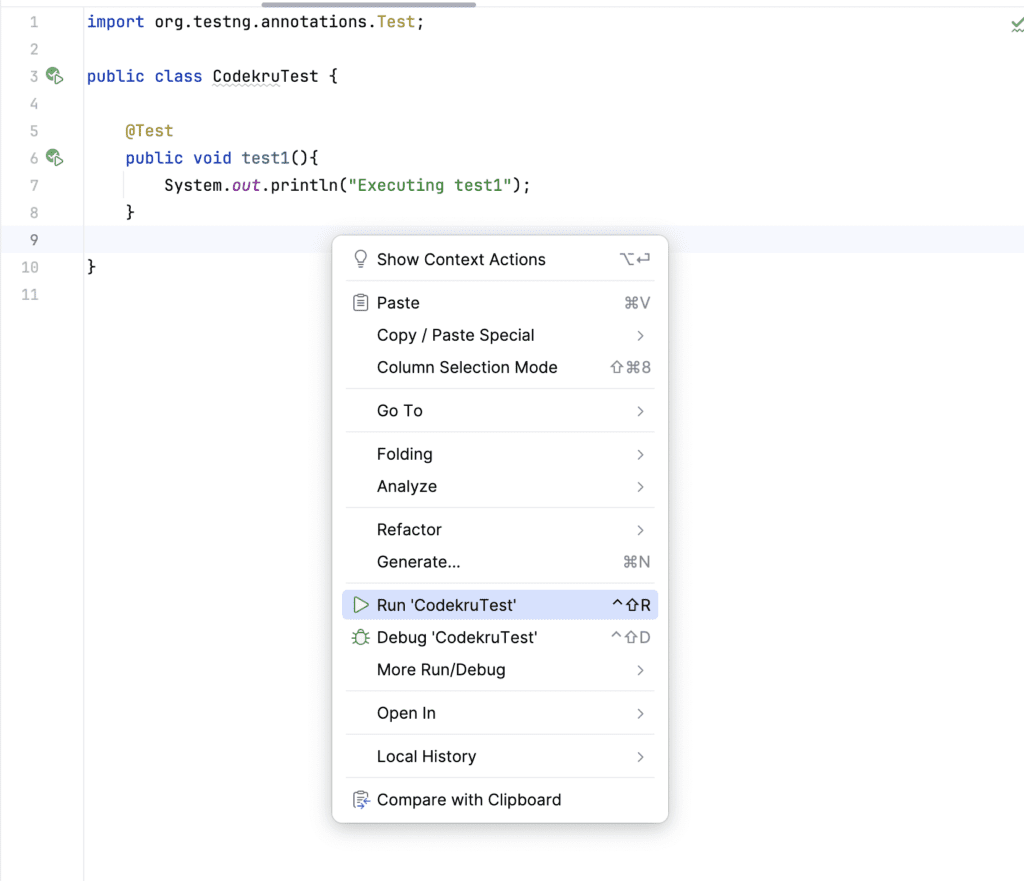Open the Refactor submenu
Image resolution: width=1024 pixels, height=881 pixels.
pos(500,530)
